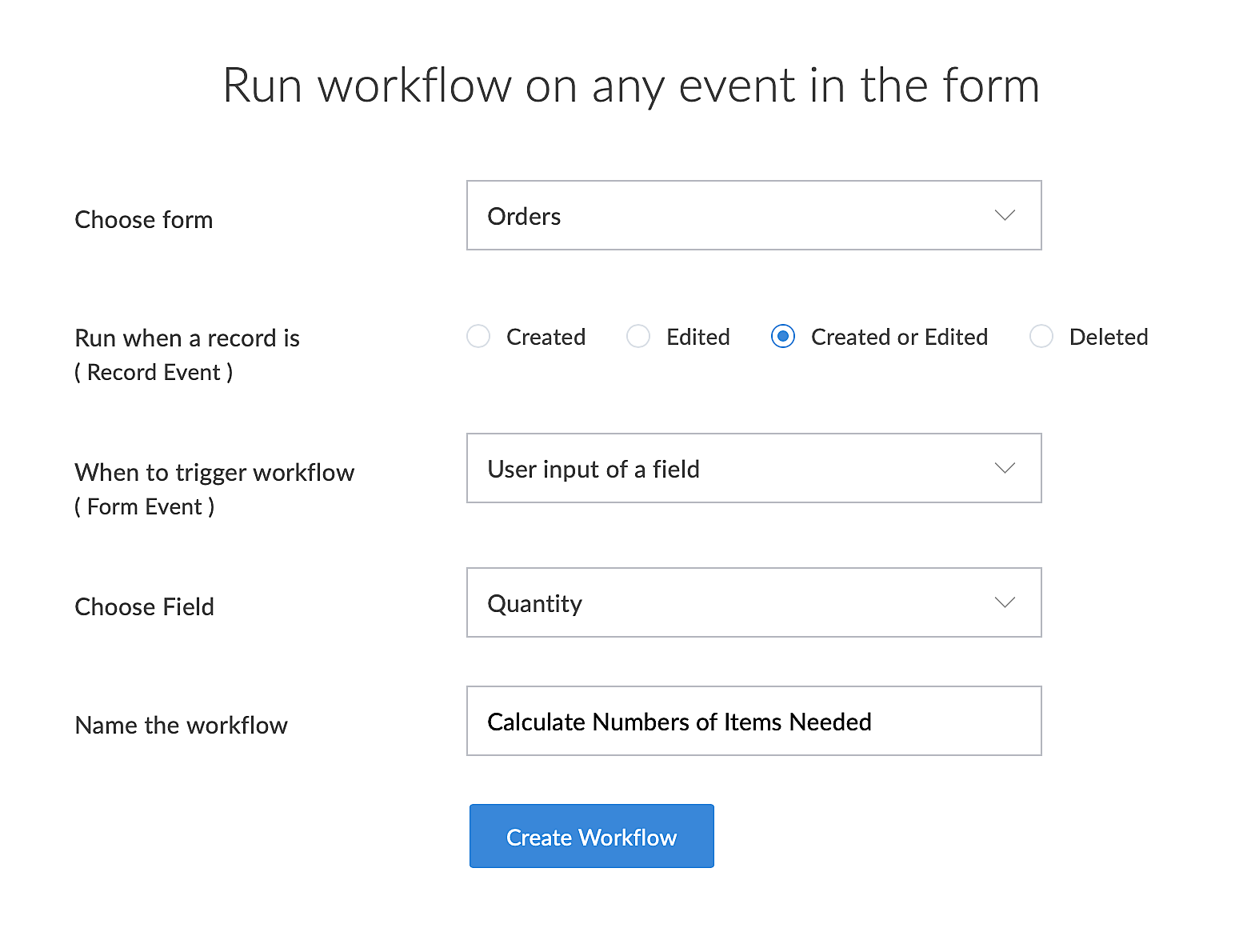Click the Run workflow on any event heading
Image resolution: width=1235 pixels, height=952 pixels.
point(630,86)
